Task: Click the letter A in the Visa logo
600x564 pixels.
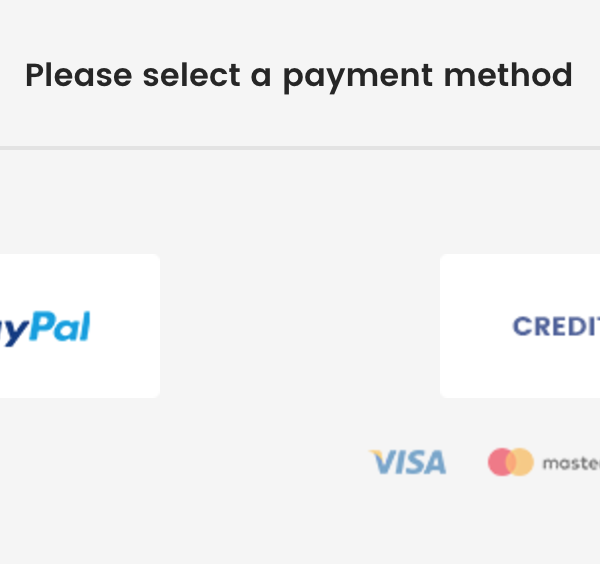Action: (x=435, y=463)
